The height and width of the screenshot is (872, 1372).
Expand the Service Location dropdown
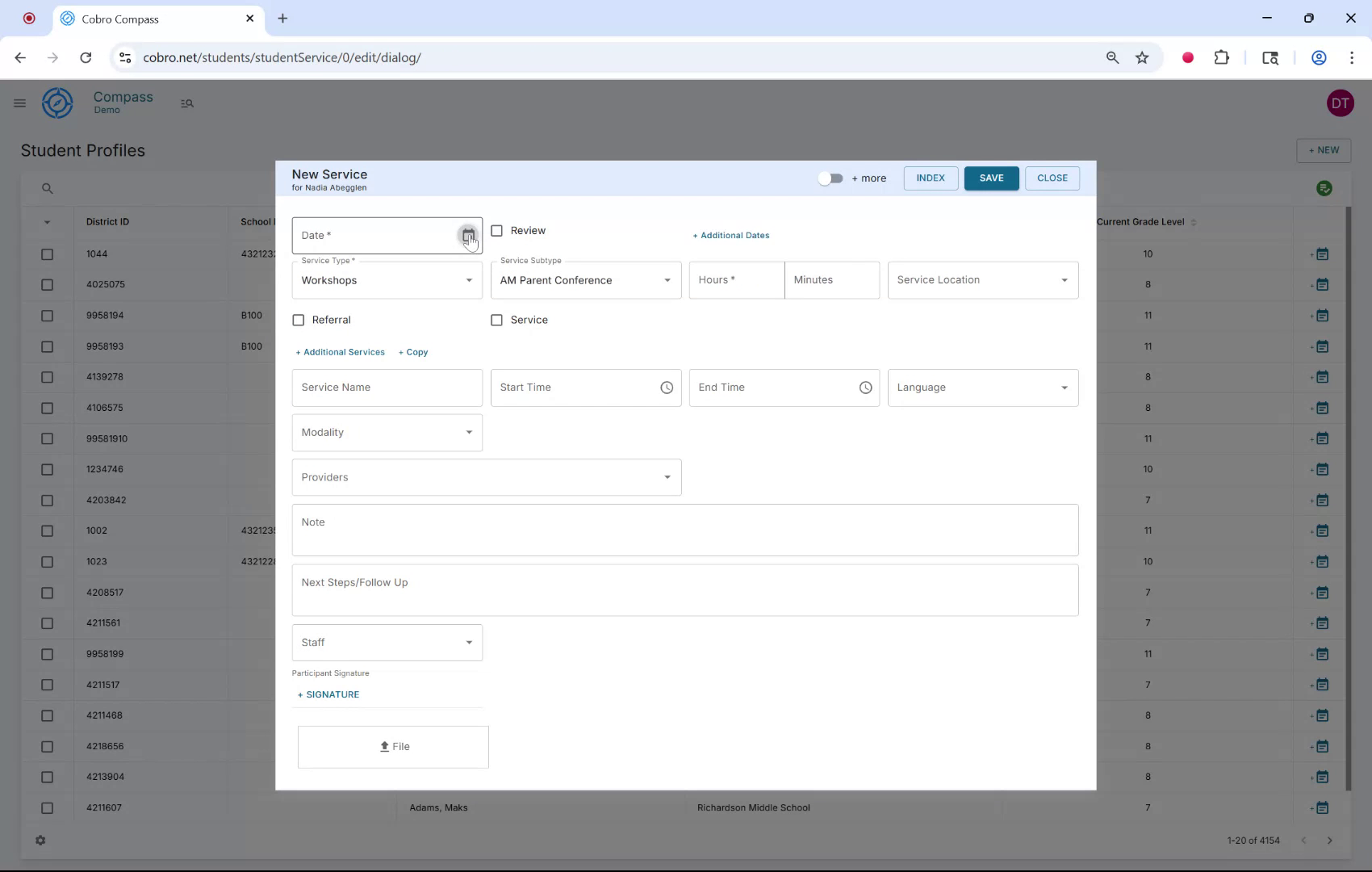[x=1064, y=280]
